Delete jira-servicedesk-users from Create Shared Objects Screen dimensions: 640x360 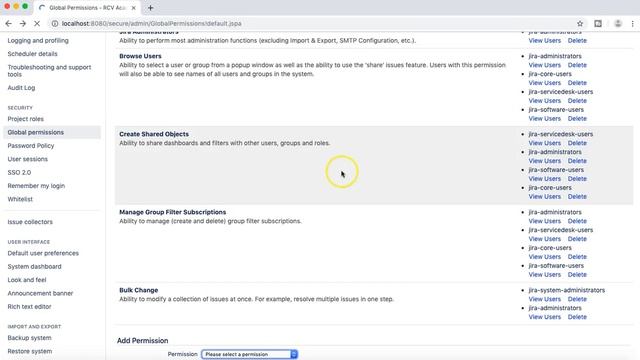click(x=577, y=143)
